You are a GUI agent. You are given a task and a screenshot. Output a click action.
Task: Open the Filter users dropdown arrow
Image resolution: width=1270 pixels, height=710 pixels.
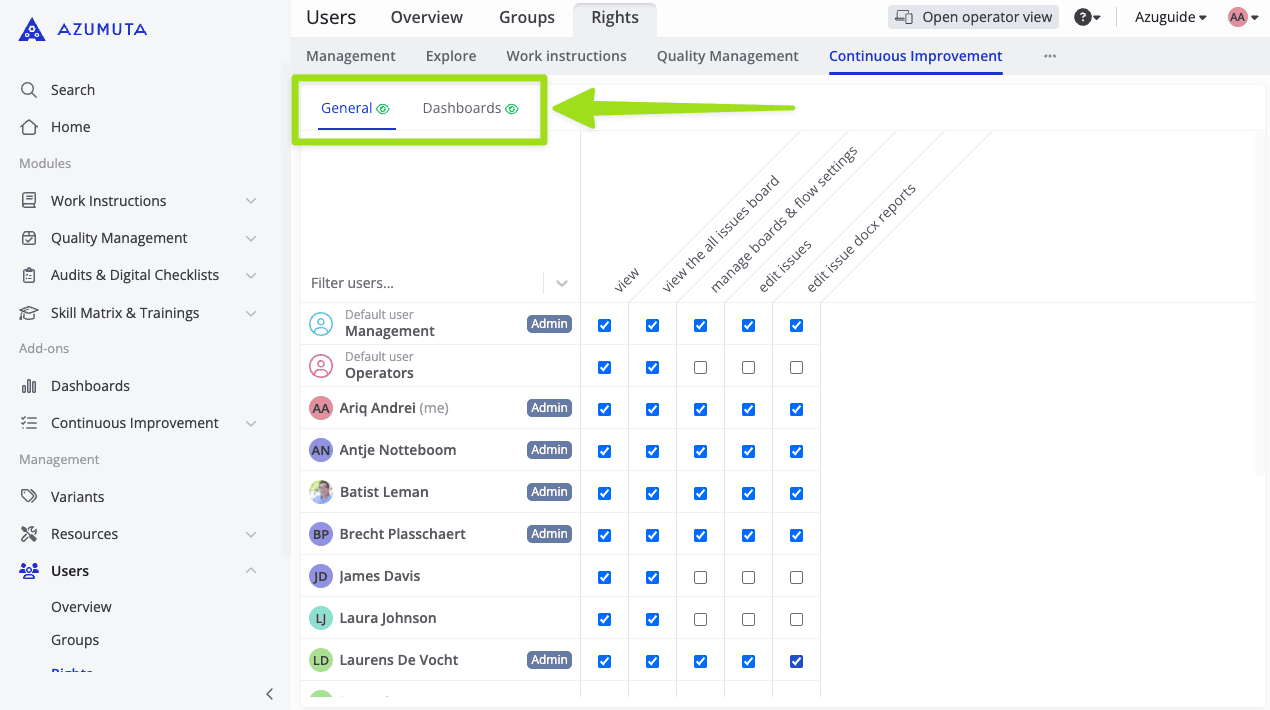pos(562,283)
